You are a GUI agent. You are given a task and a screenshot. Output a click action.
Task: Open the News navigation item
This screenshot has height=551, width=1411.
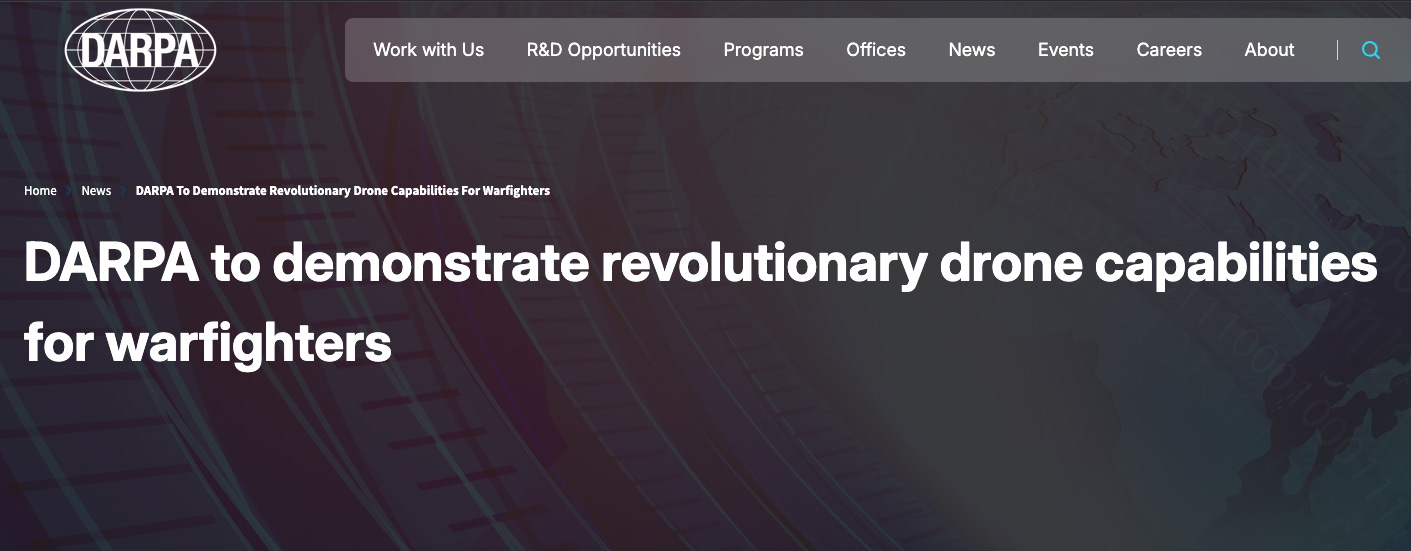972,50
